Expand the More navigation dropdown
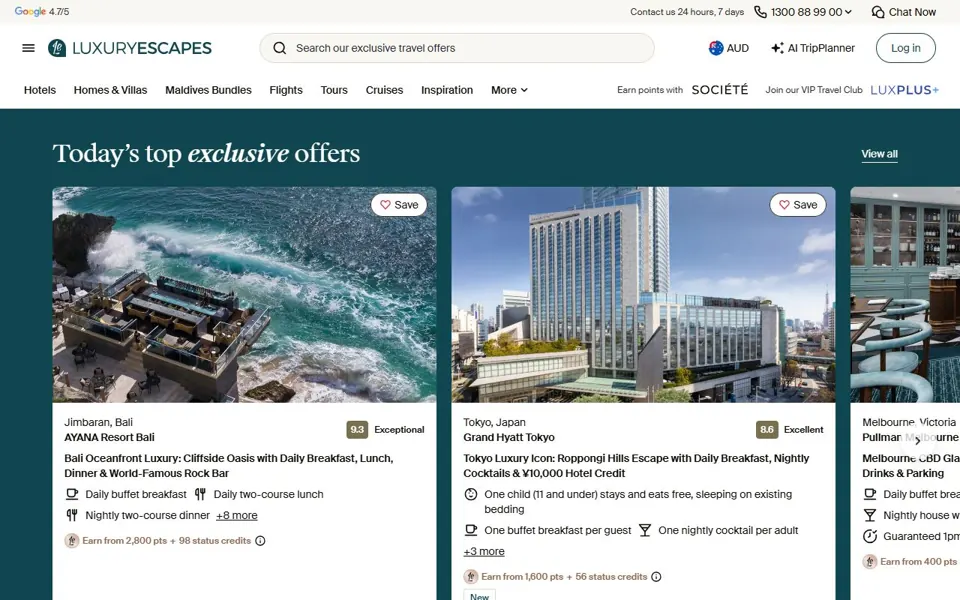 click(x=509, y=90)
